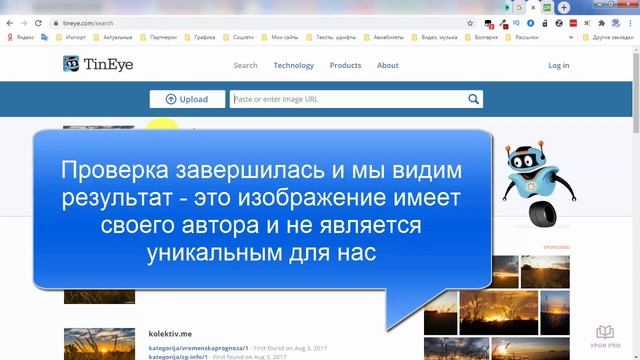Open a new tab with the plus button
This screenshot has height=360, width=640.
point(564,7)
